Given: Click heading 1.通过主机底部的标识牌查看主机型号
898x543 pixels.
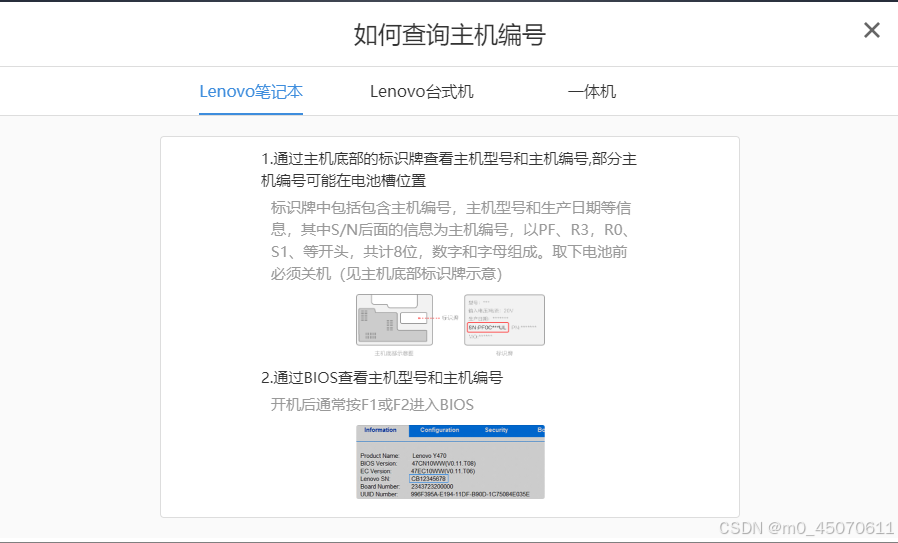Looking at the screenshot, I should tap(449, 170).
